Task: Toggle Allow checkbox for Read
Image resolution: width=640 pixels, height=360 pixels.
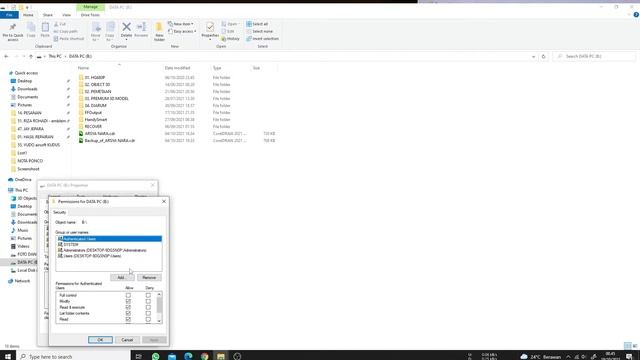Action: [x=128, y=319]
